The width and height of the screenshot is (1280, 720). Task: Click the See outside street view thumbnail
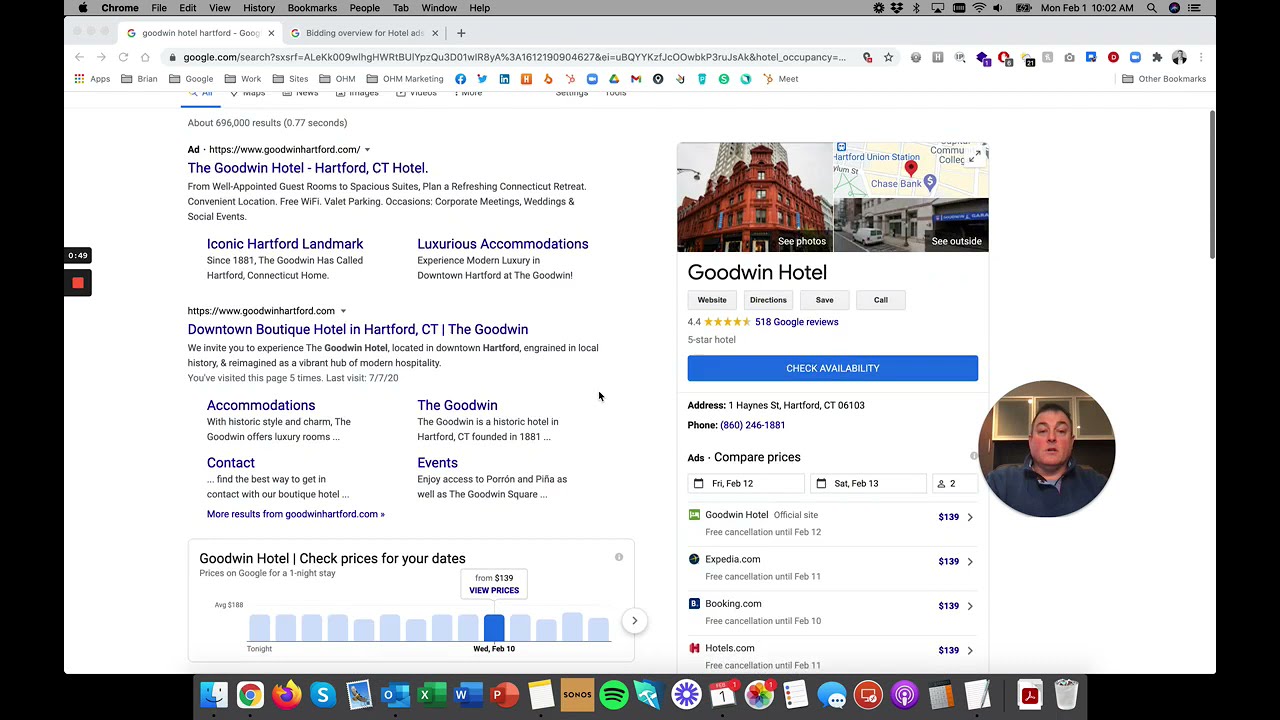pos(911,225)
